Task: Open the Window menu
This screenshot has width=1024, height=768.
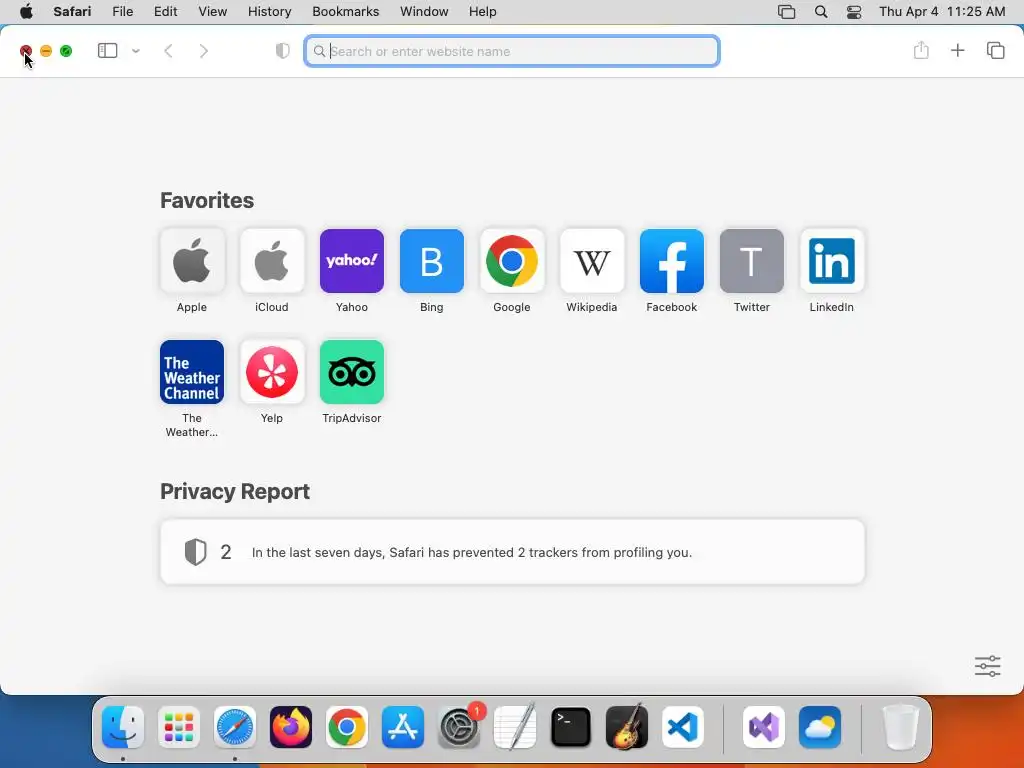Action: tap(424, 12)
